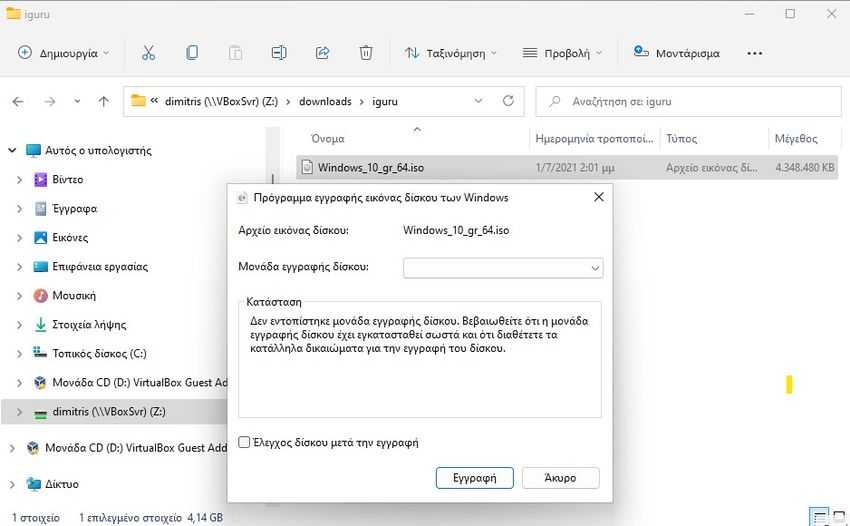Open the Προβολή view menu

click(562, 53)
